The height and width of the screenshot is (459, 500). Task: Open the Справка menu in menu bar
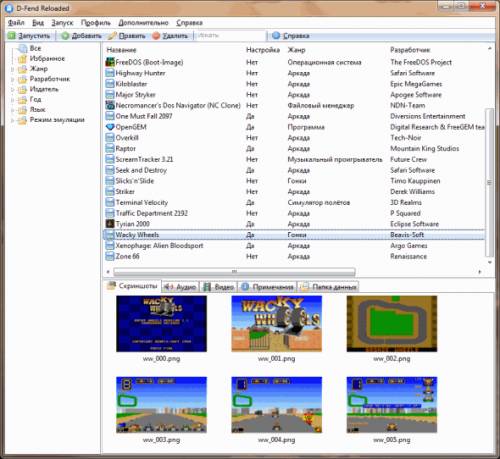tap(189, 23)
